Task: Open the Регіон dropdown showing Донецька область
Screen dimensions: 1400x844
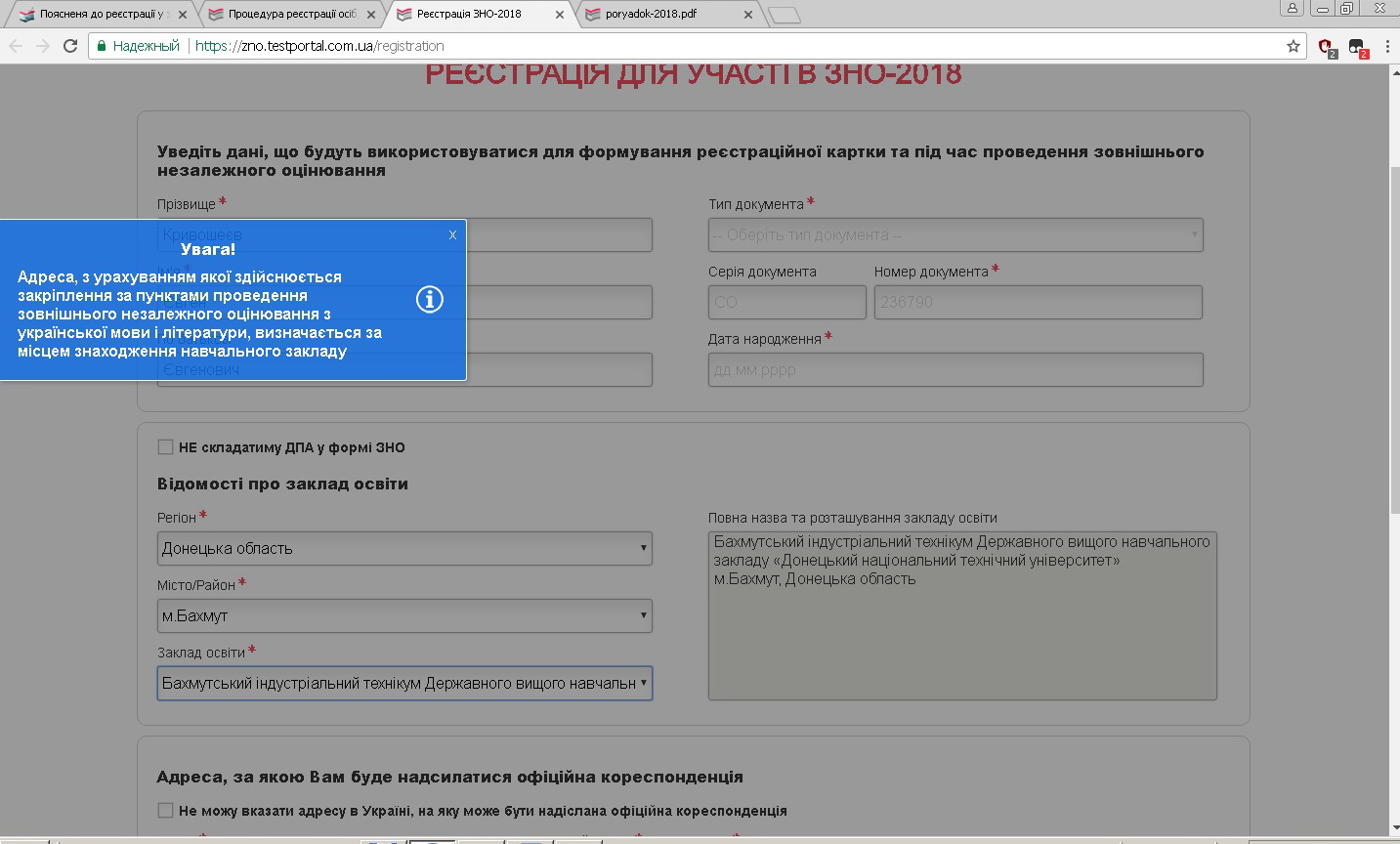Action: click(404, 548)
